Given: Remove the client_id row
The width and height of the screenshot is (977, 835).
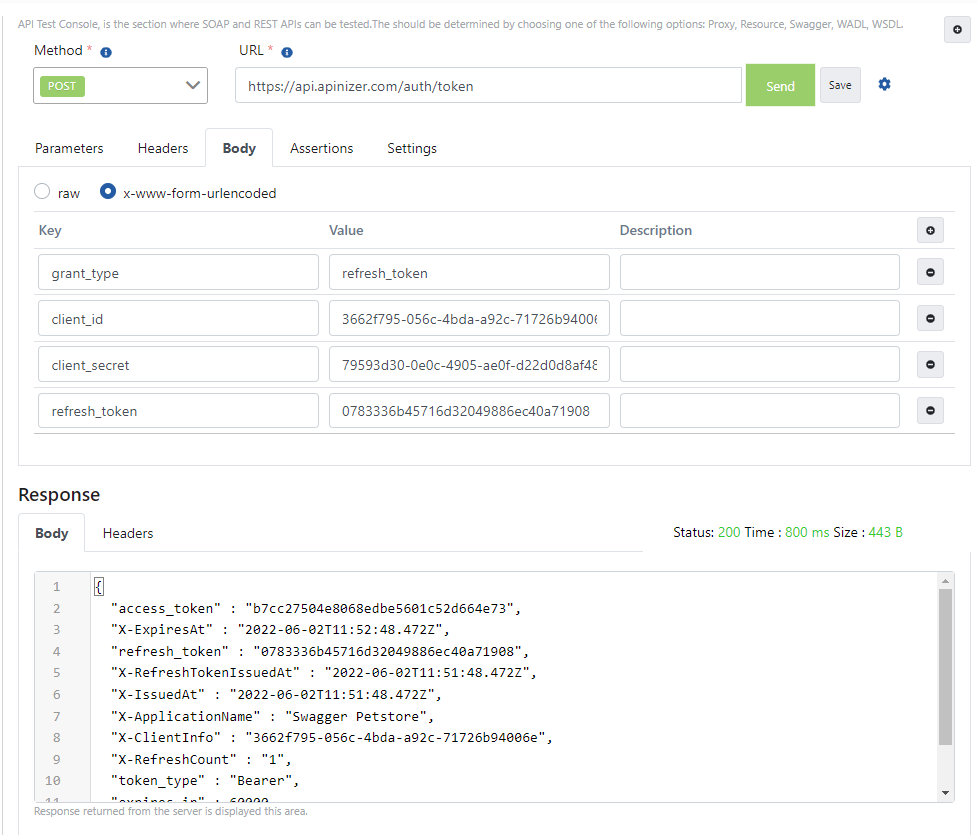Looking at the screenshot, I should click(x=930, y=318).
